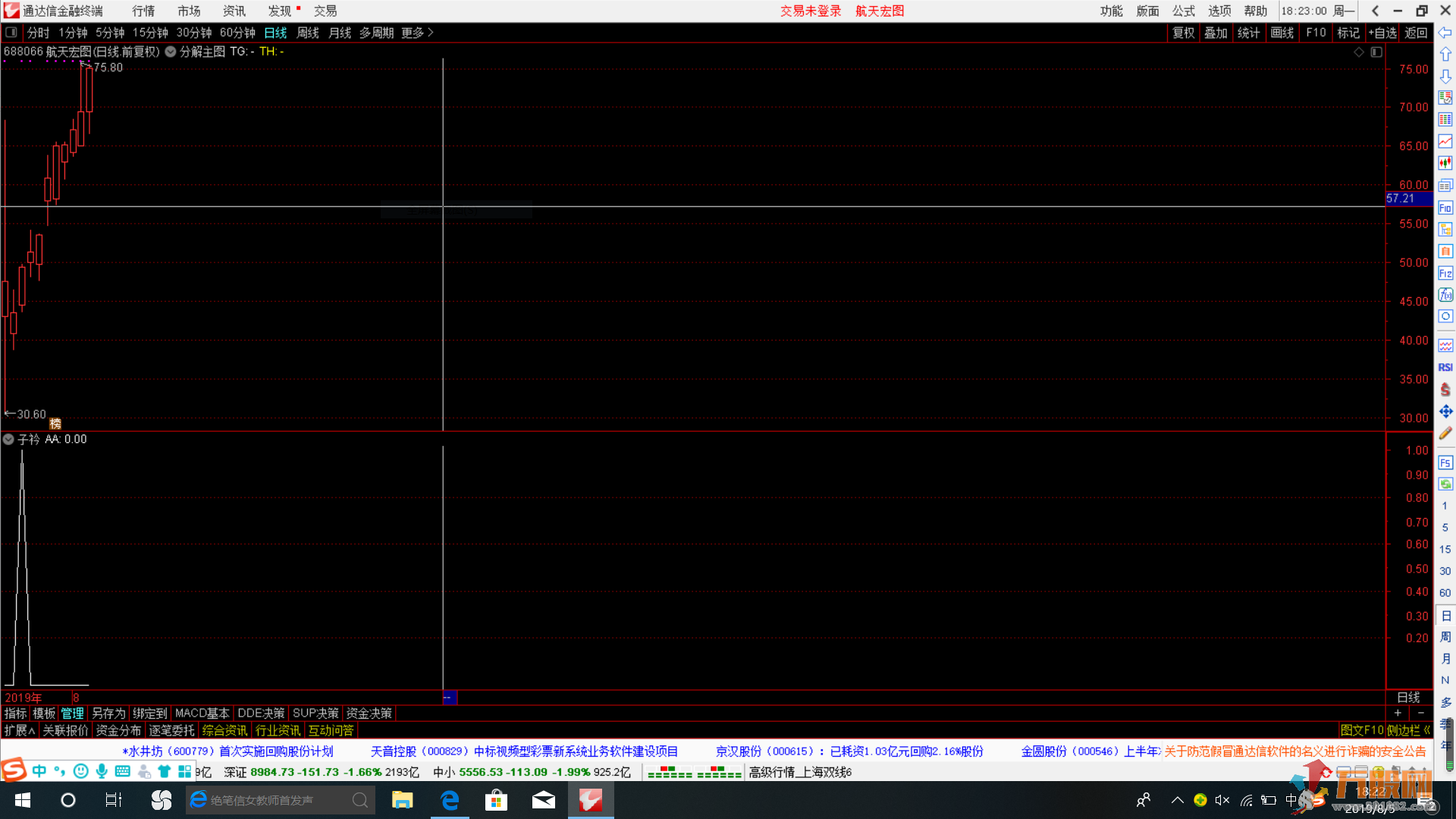Open the 行情 menu
Image resolution: width=1456 pixels, height=819 pixels.
point(143,11)
